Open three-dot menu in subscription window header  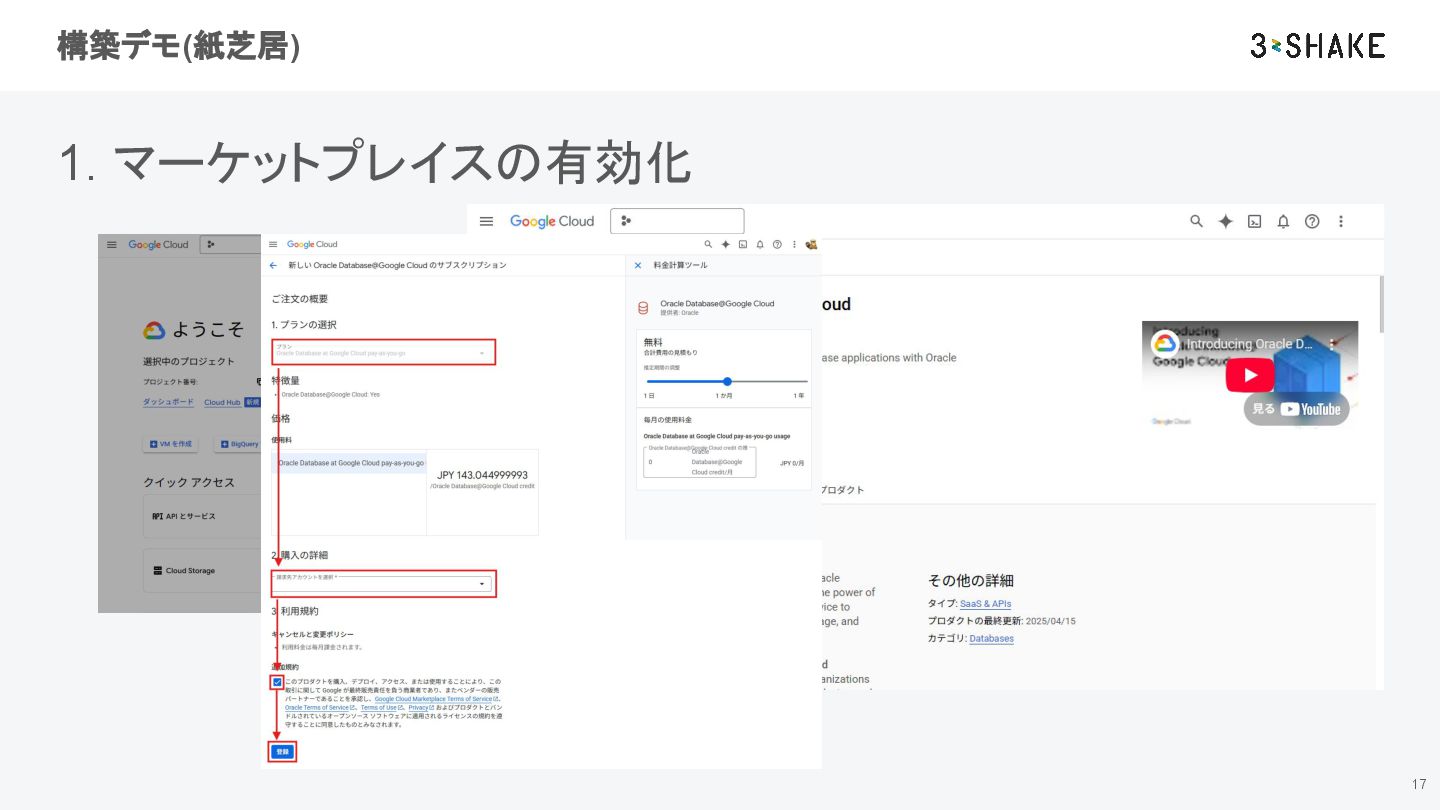pyautogui.click(x=794, y=244)
